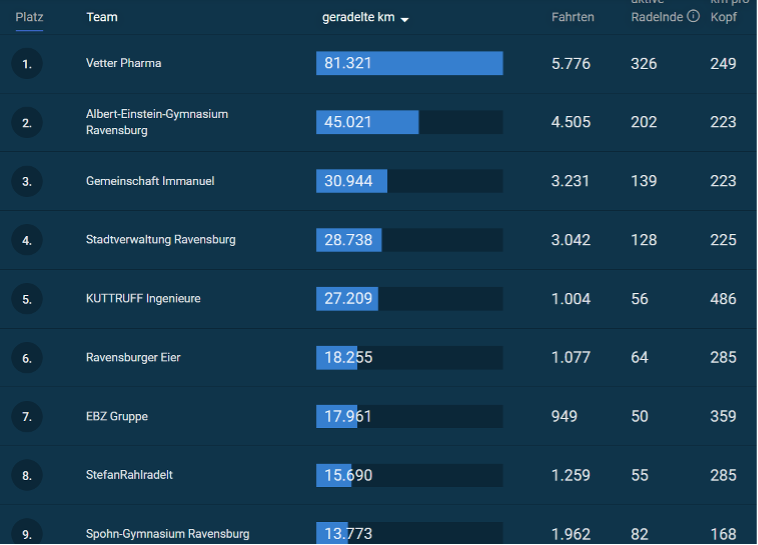Select active riders value 56
Image resolution: width=758 pixels, height=545 pixels.
click(640, 298)
